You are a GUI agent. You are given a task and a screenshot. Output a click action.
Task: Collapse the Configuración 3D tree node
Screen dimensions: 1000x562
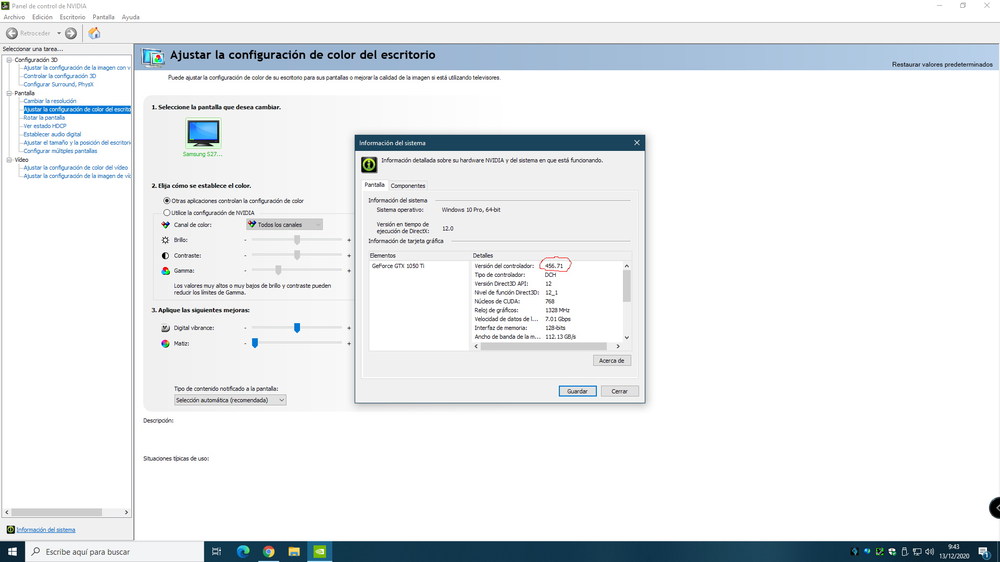[9, 60]
